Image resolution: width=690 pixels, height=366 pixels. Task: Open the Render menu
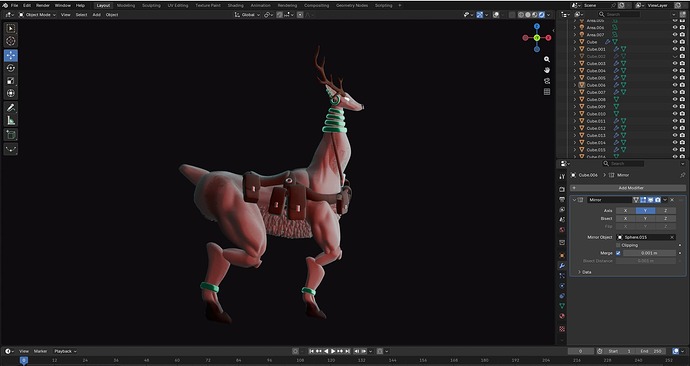pos(43,5)
